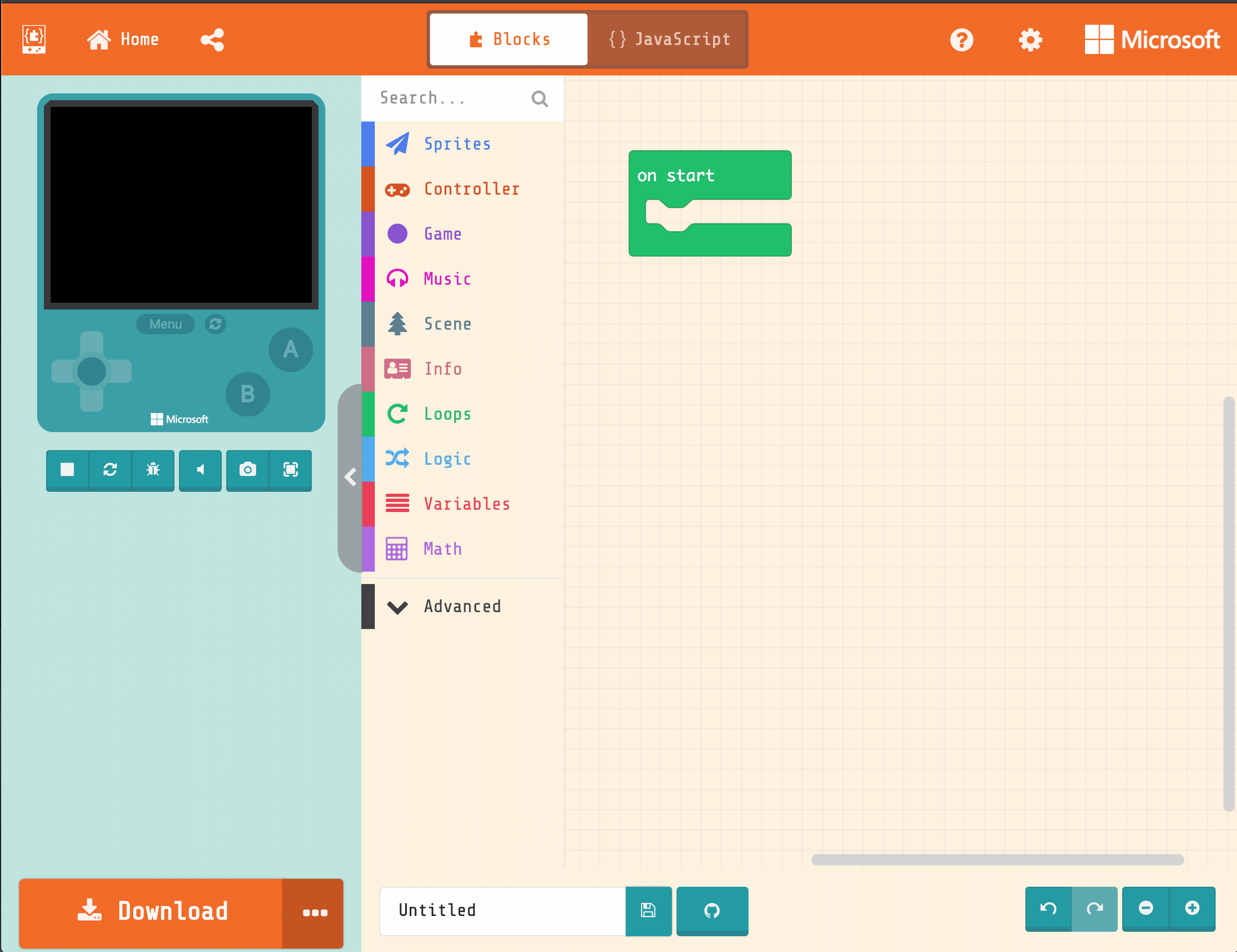The image size is (1237, 952).
Task: Go to the Home screen
Action: tap(123, 39)
